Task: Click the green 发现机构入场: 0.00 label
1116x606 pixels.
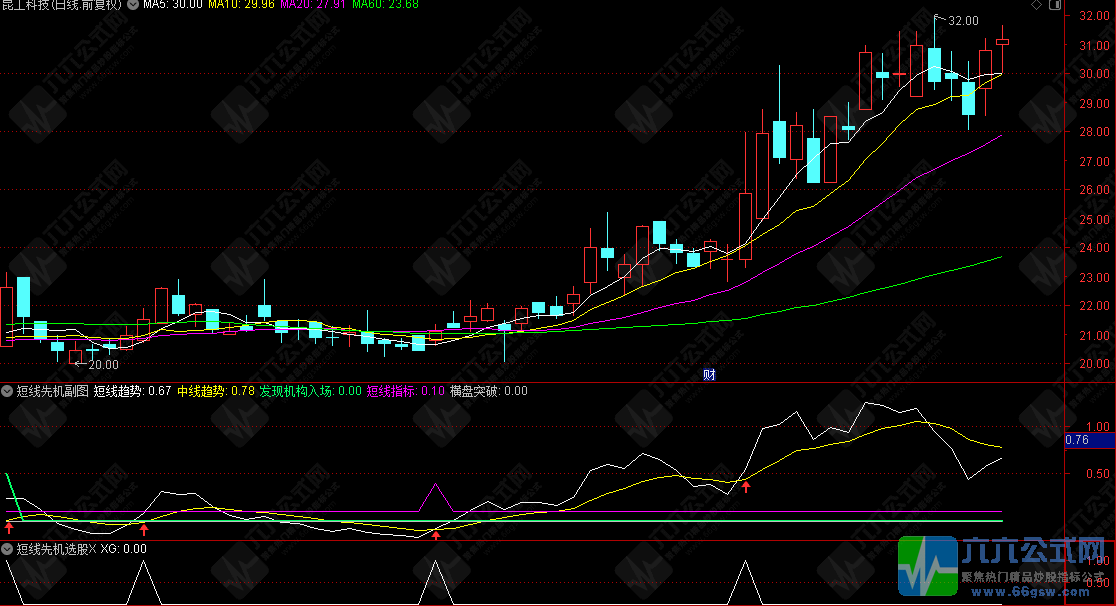Action: [310, 391]
